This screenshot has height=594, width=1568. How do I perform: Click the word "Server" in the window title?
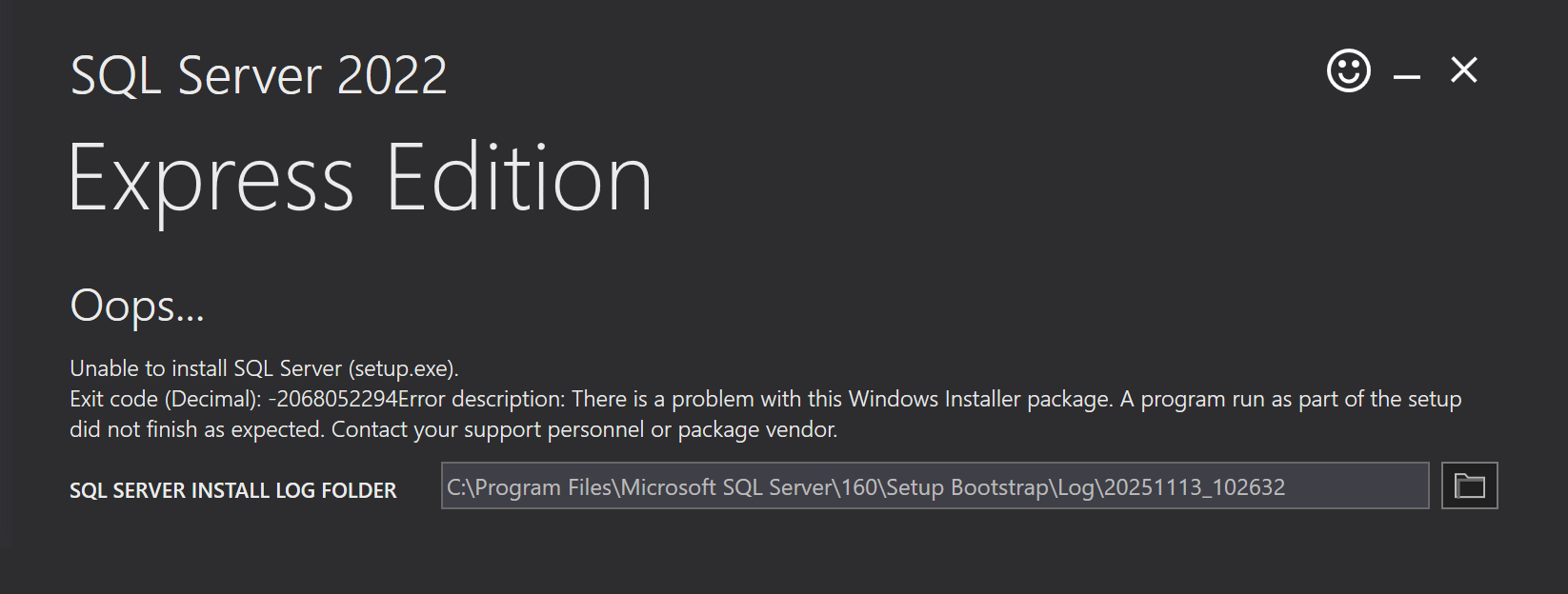coord(250,76)
